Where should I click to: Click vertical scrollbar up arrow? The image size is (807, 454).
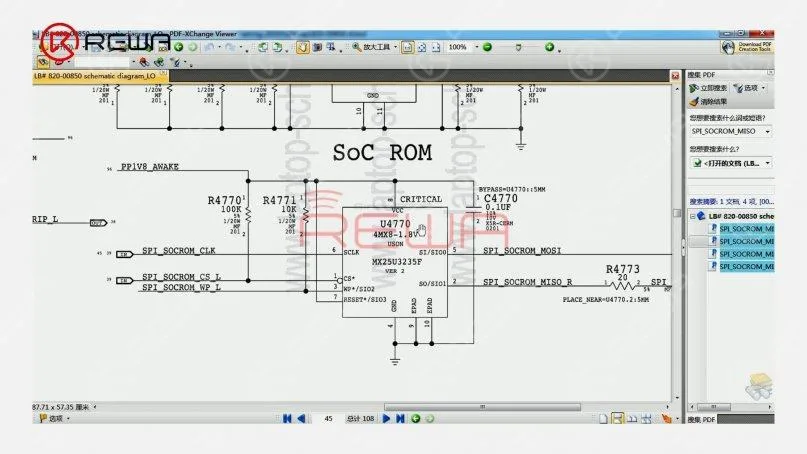pos(677,89)
